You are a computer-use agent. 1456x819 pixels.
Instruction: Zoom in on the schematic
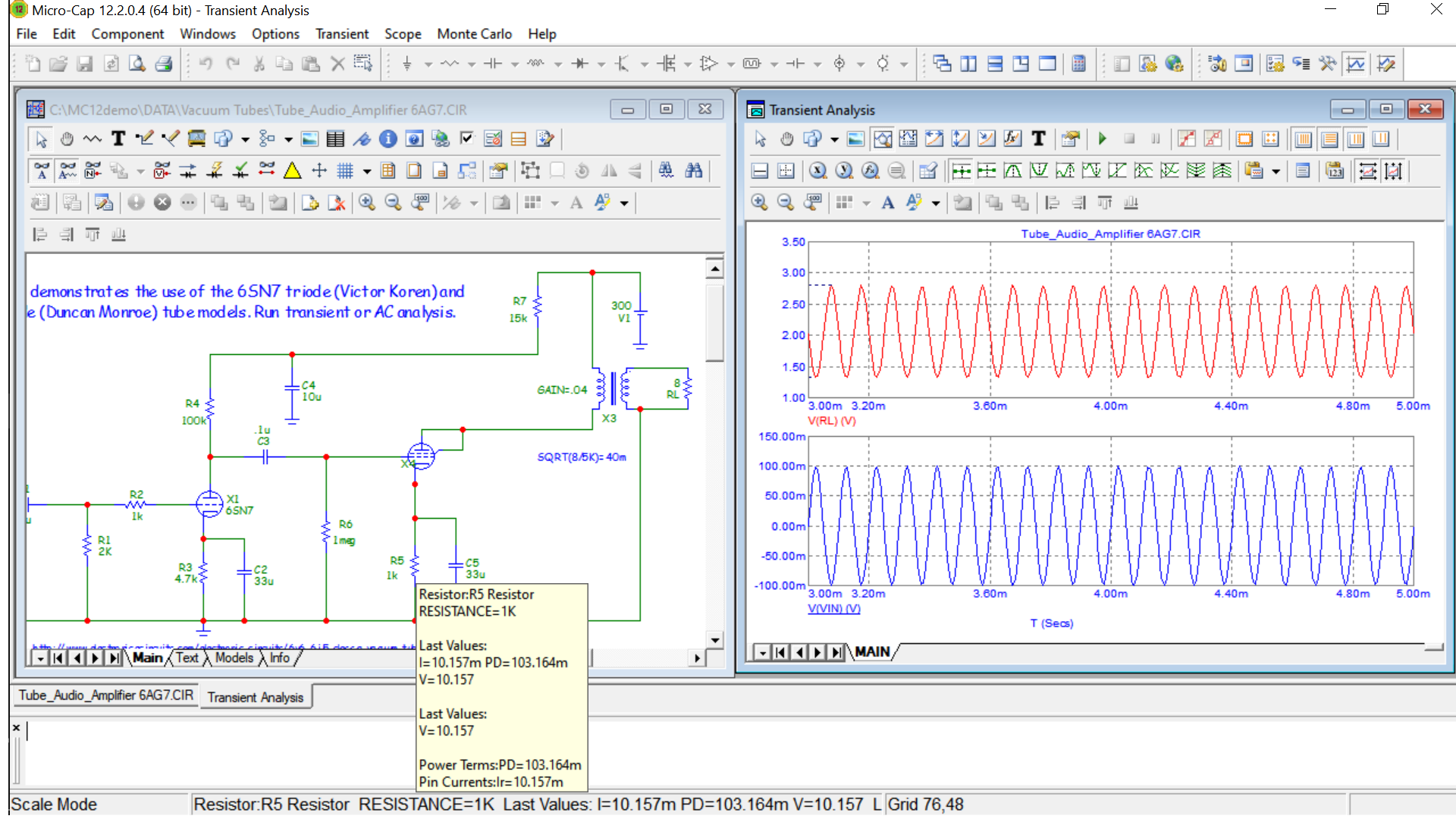tap(367, 202)
